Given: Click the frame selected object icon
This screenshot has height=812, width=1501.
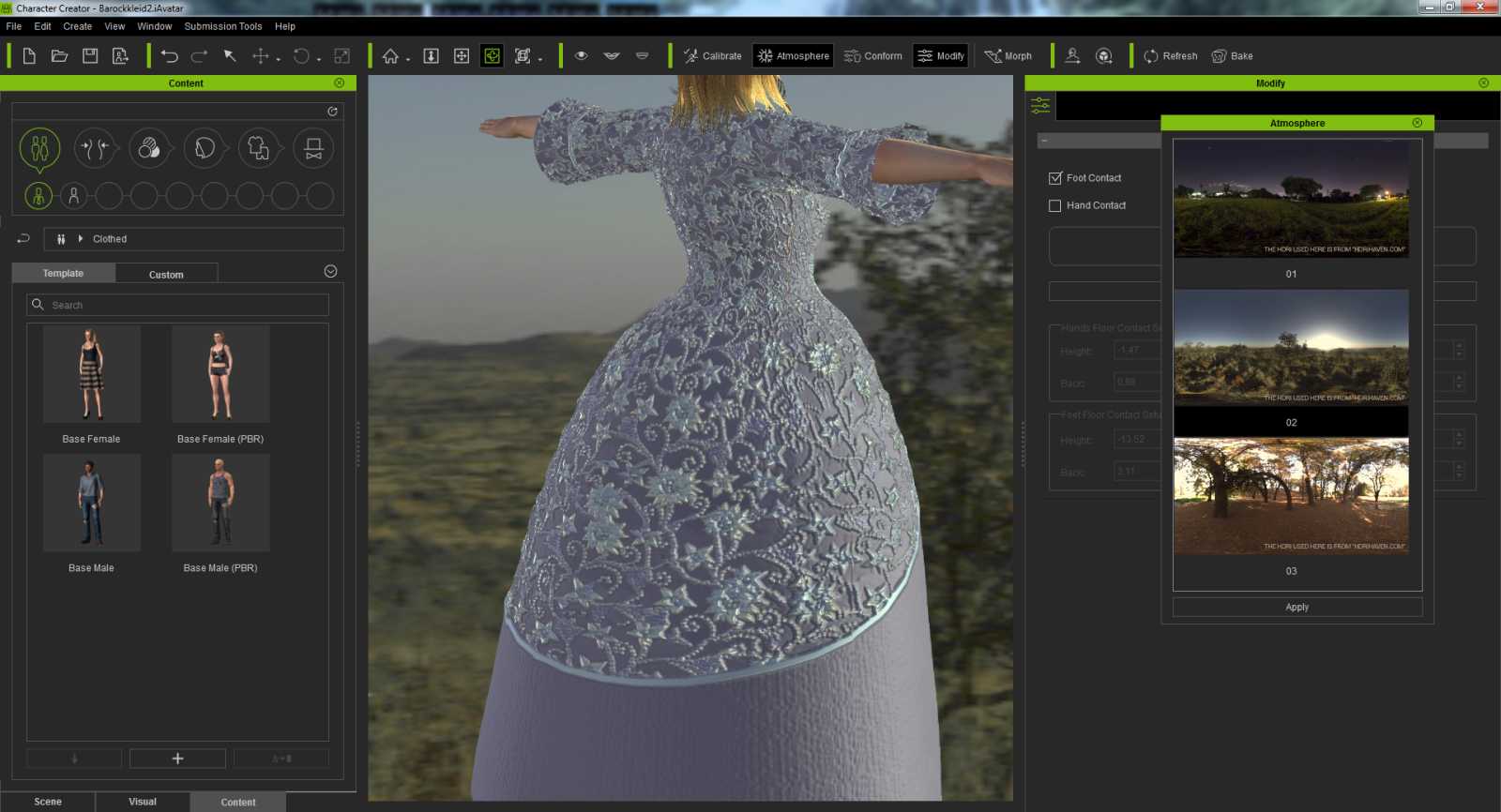Looking at the screenshot, I should [x=523, y=56].
